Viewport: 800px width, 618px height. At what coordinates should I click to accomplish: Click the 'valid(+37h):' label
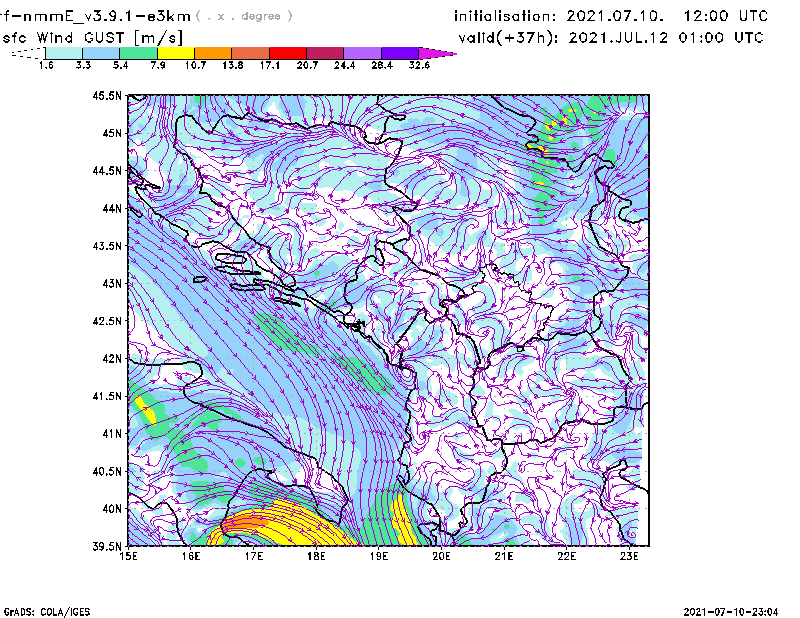(x=508, y=38)
